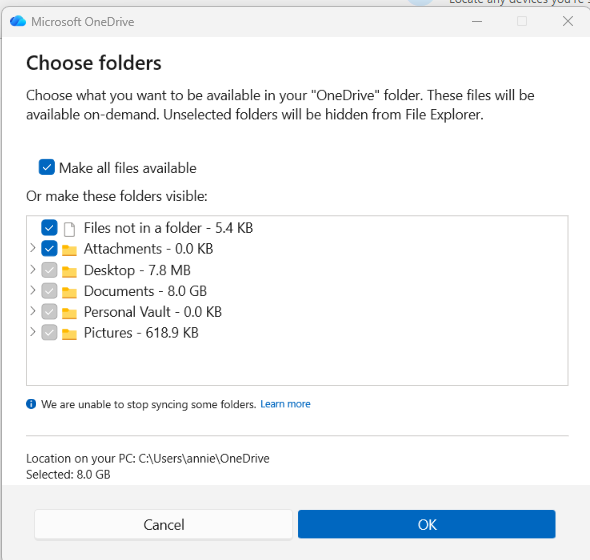Uncheck Make all files available

47,167
